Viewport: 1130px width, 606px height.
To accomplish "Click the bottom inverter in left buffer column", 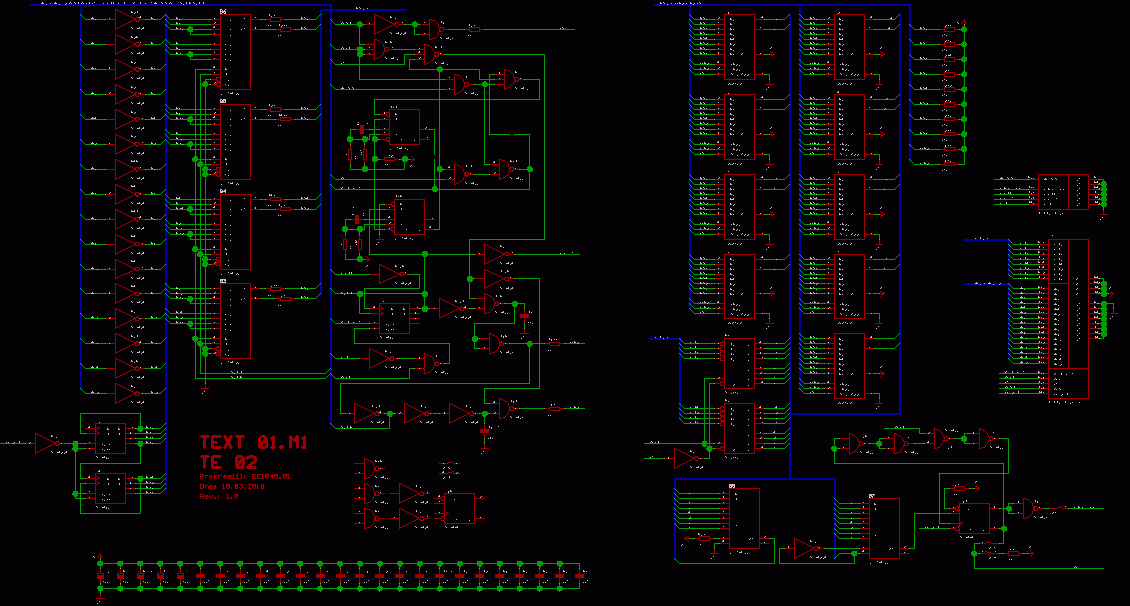I will pos(128,392).
